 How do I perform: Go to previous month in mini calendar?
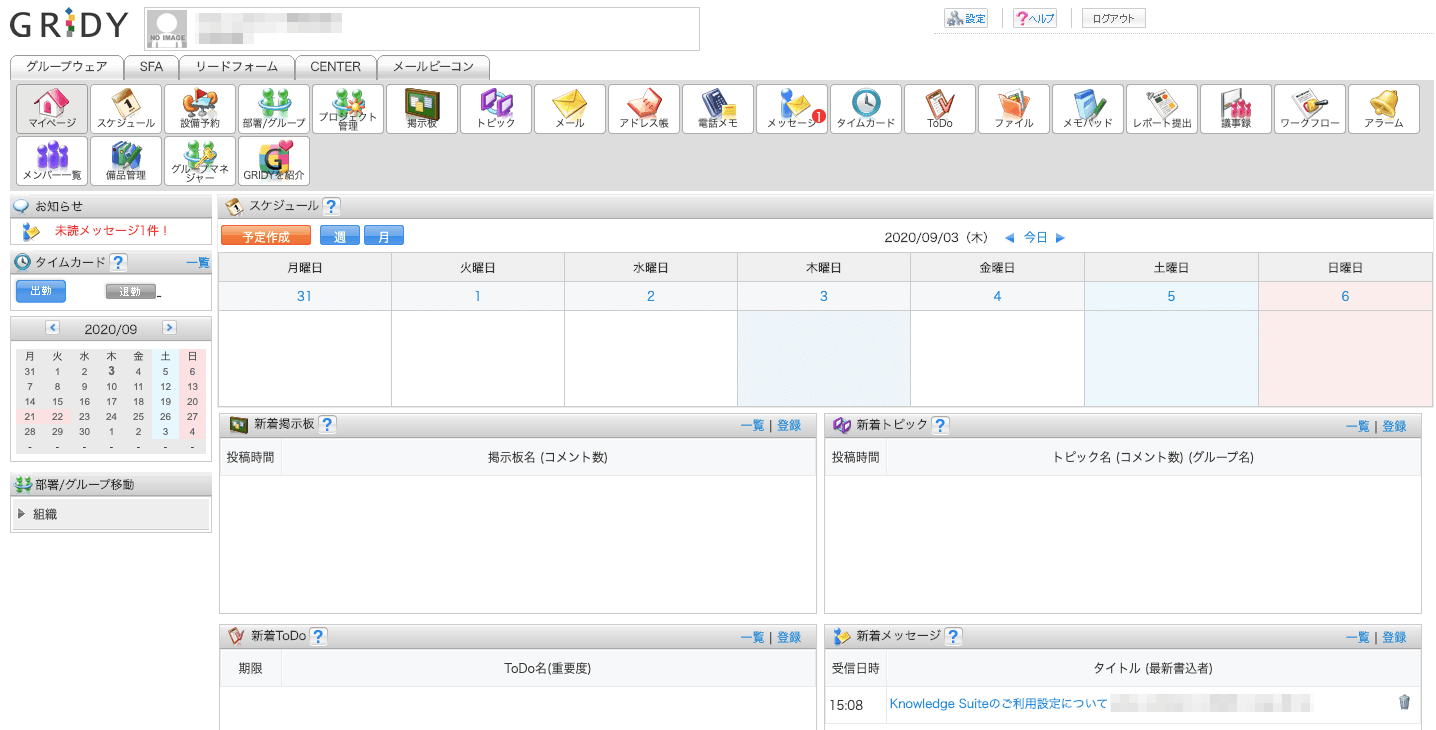point(53,328)
